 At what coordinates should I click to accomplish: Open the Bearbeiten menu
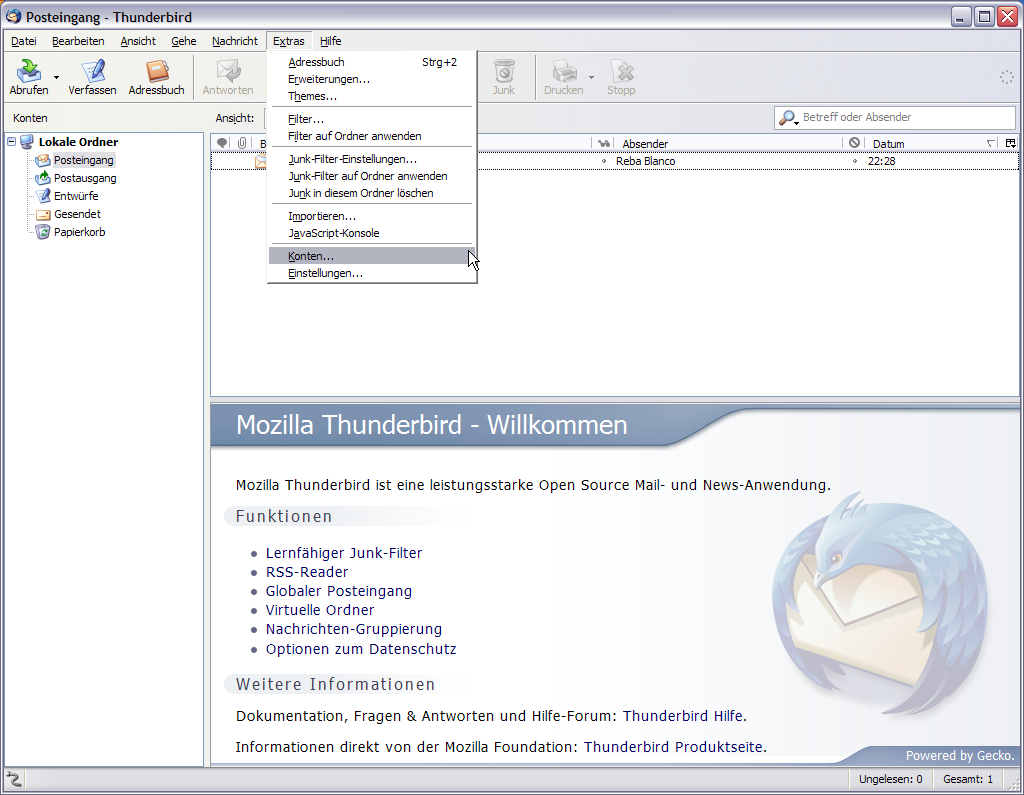78,41
